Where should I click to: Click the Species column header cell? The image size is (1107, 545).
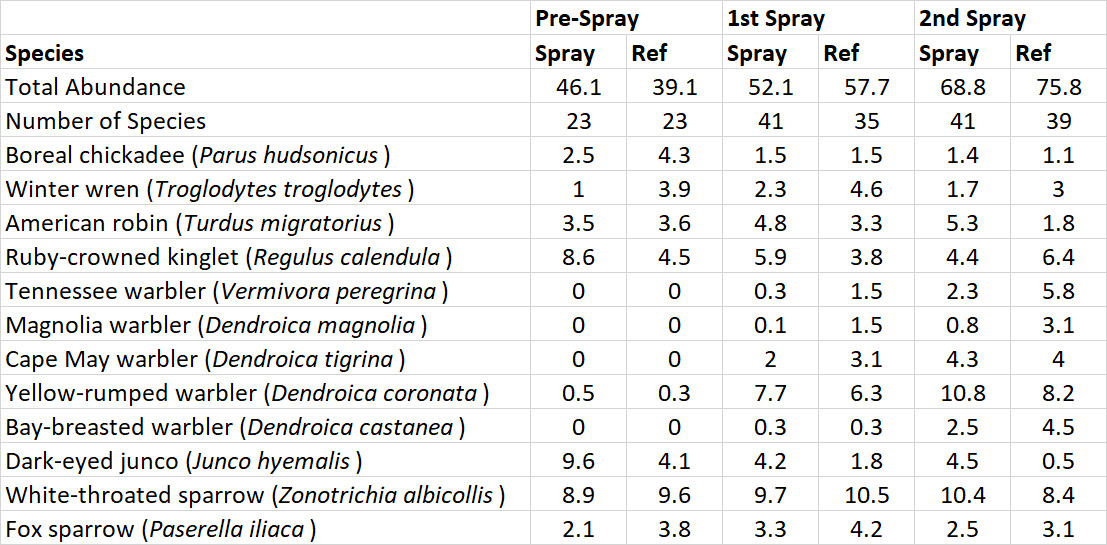(x=45, y=53)
